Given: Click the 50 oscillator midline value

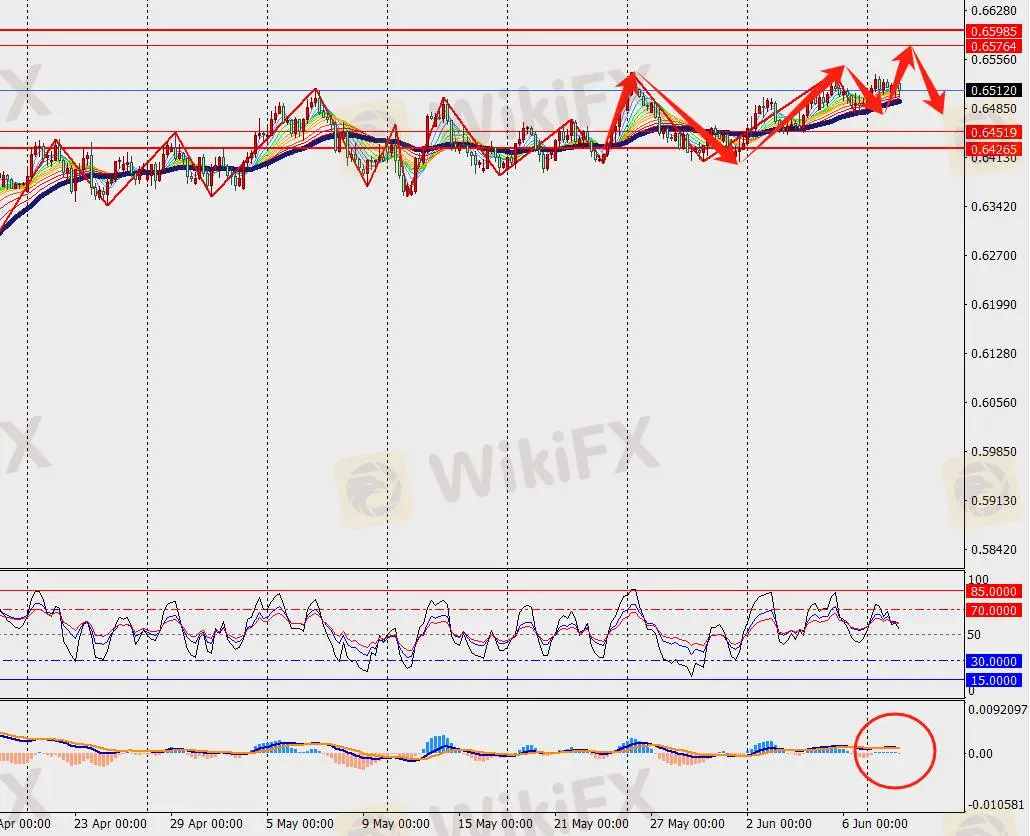Looking at the screenshot, I should pos(974,634).
